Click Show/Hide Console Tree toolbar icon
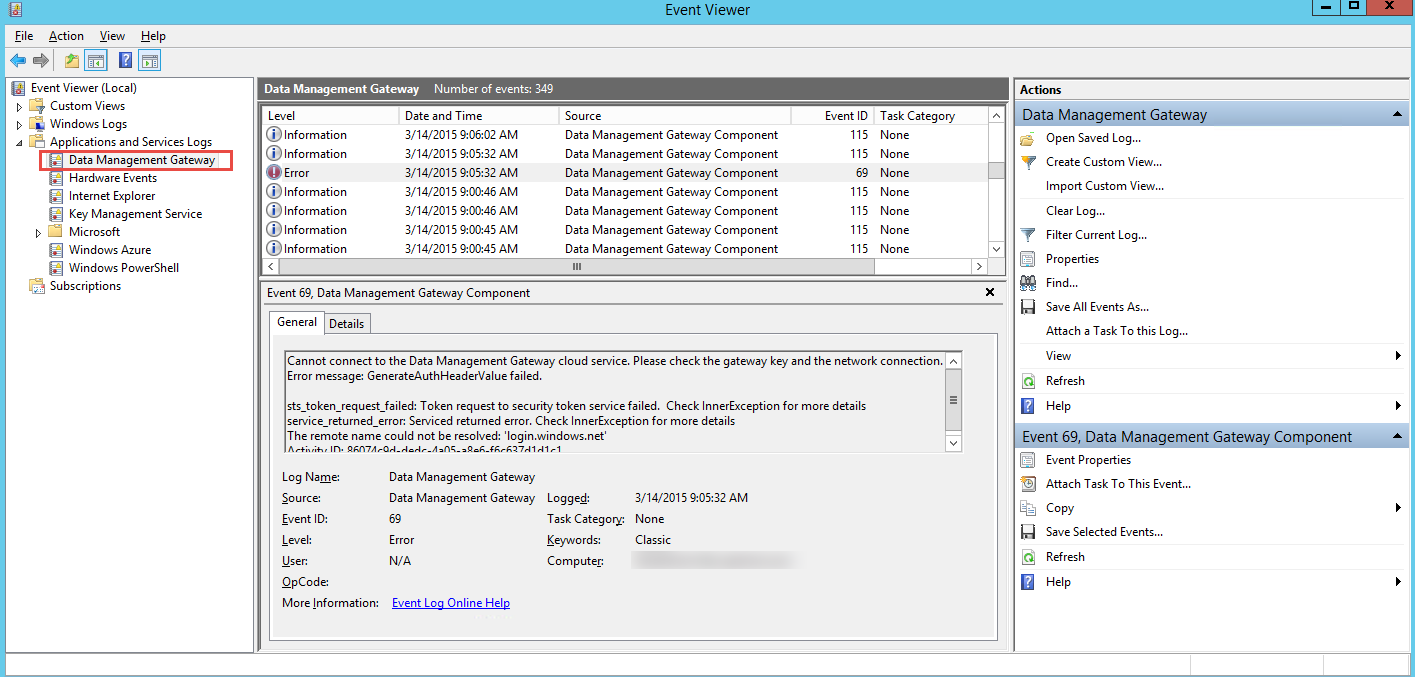1415x677 pixels. point(96,61)
